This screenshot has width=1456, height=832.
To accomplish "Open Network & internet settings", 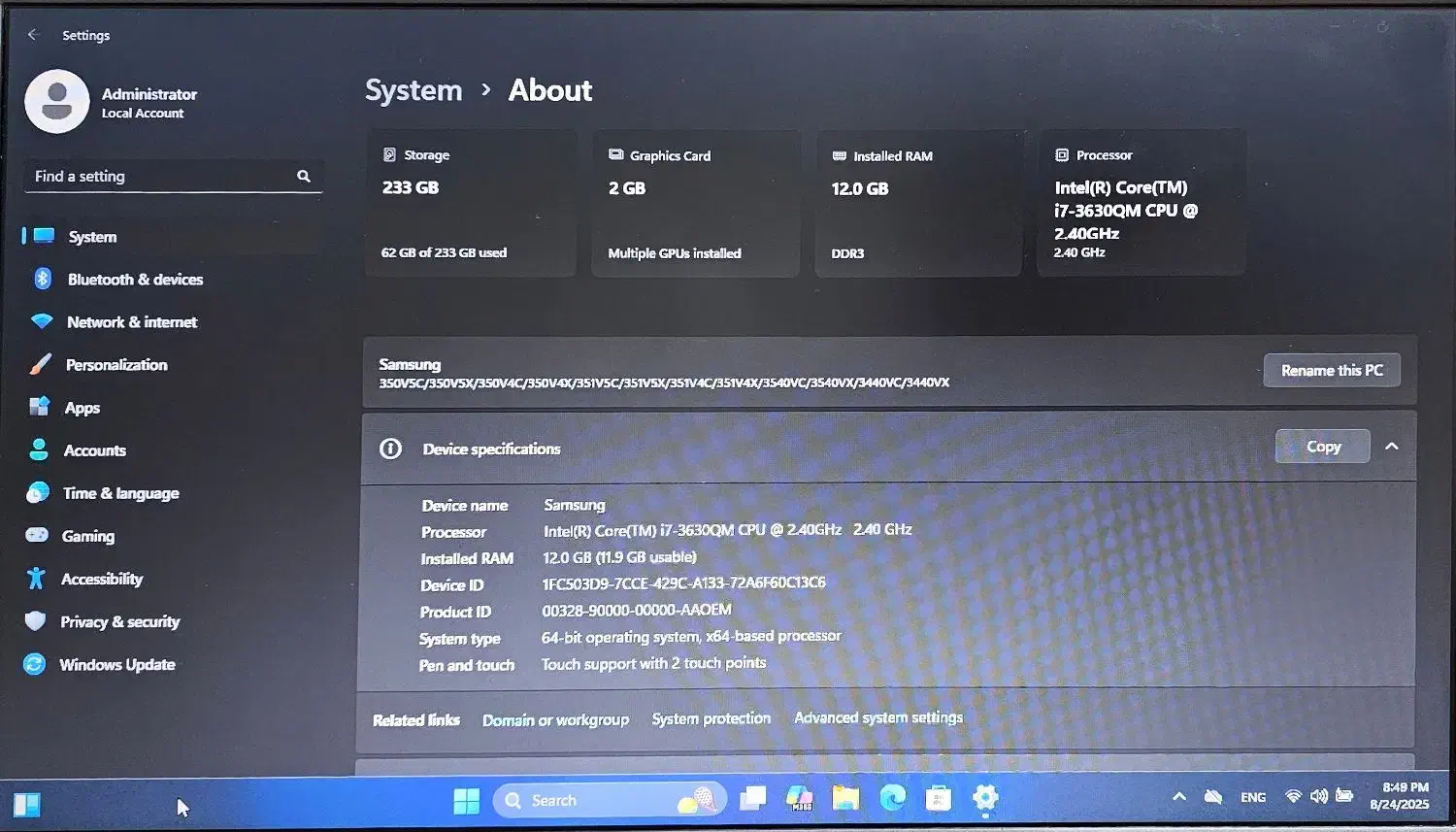I will click(132, 322).
